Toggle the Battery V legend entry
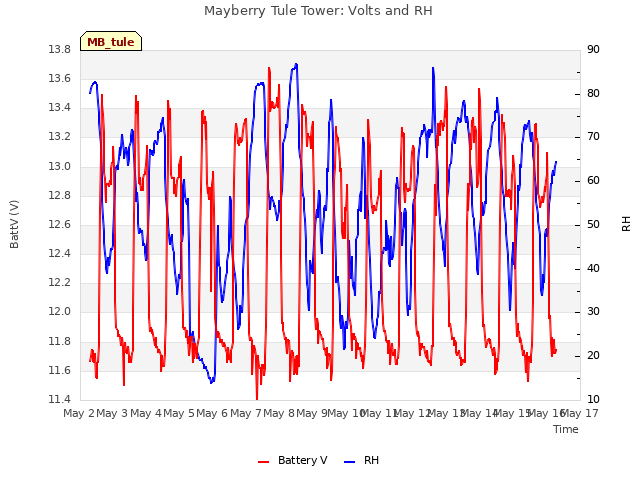 [x=293, y=460]
